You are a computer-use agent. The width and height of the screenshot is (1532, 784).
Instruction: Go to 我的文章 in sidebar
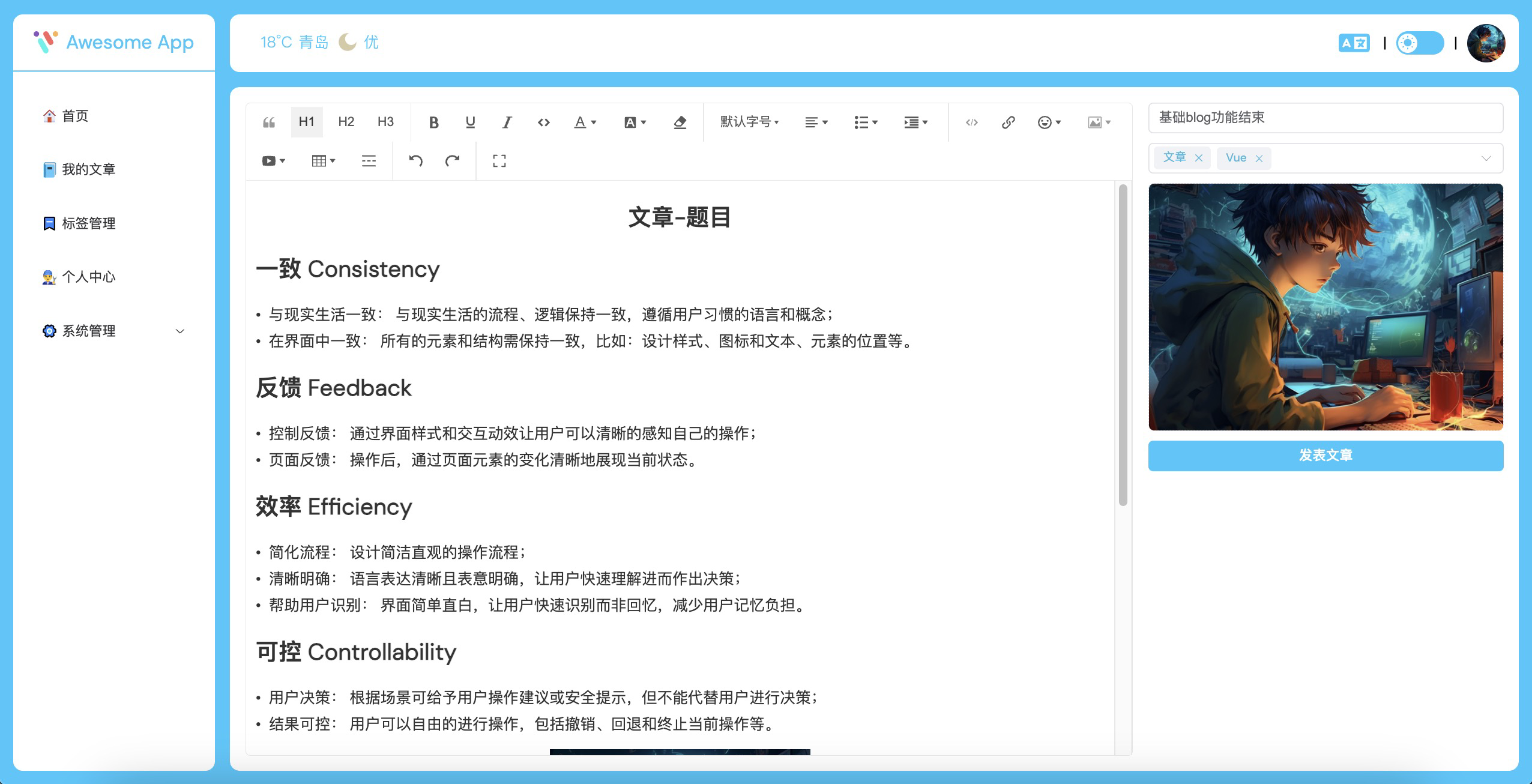point(88,169)
